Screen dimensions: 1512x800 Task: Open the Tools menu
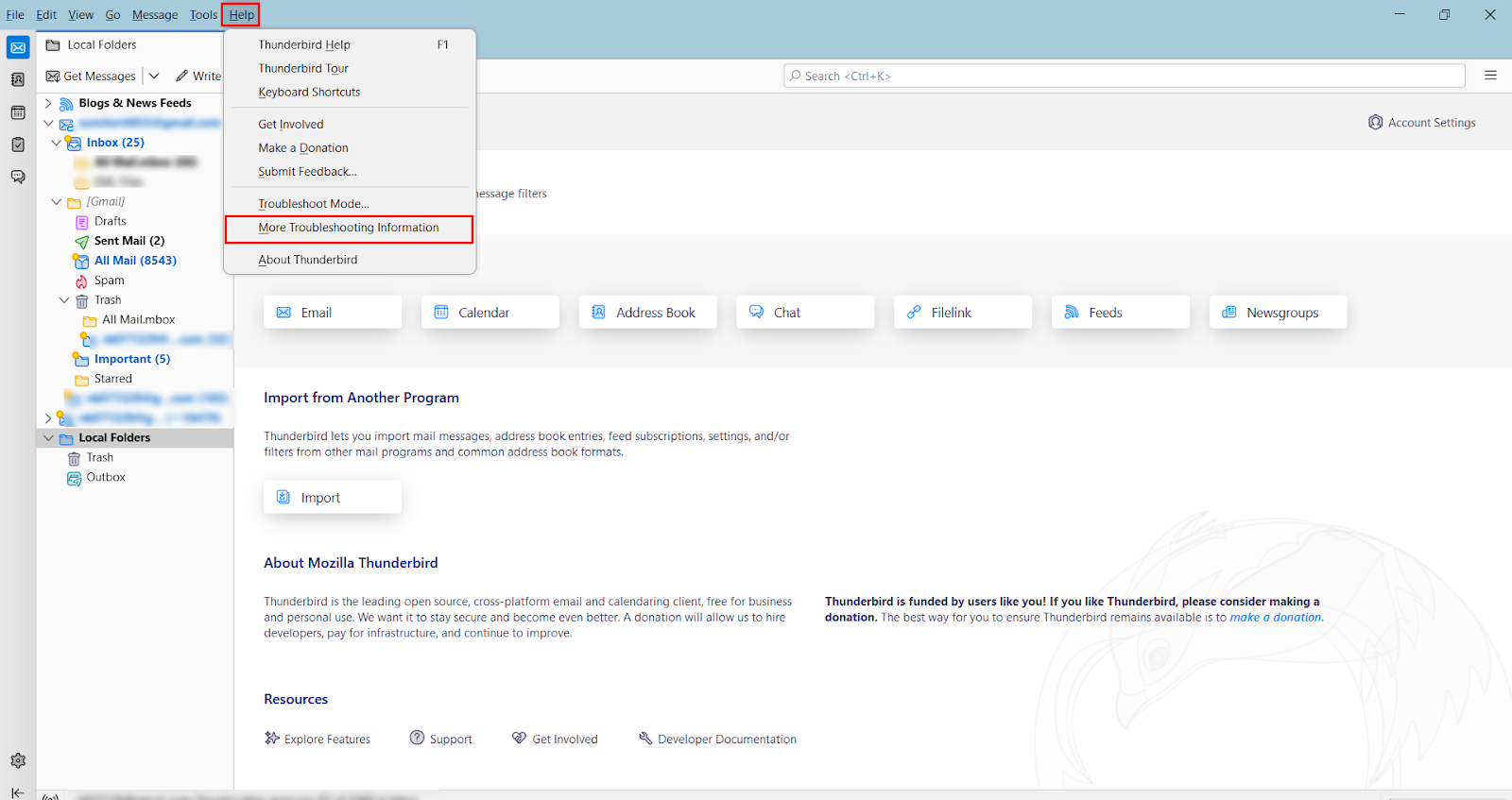[203, 14]
